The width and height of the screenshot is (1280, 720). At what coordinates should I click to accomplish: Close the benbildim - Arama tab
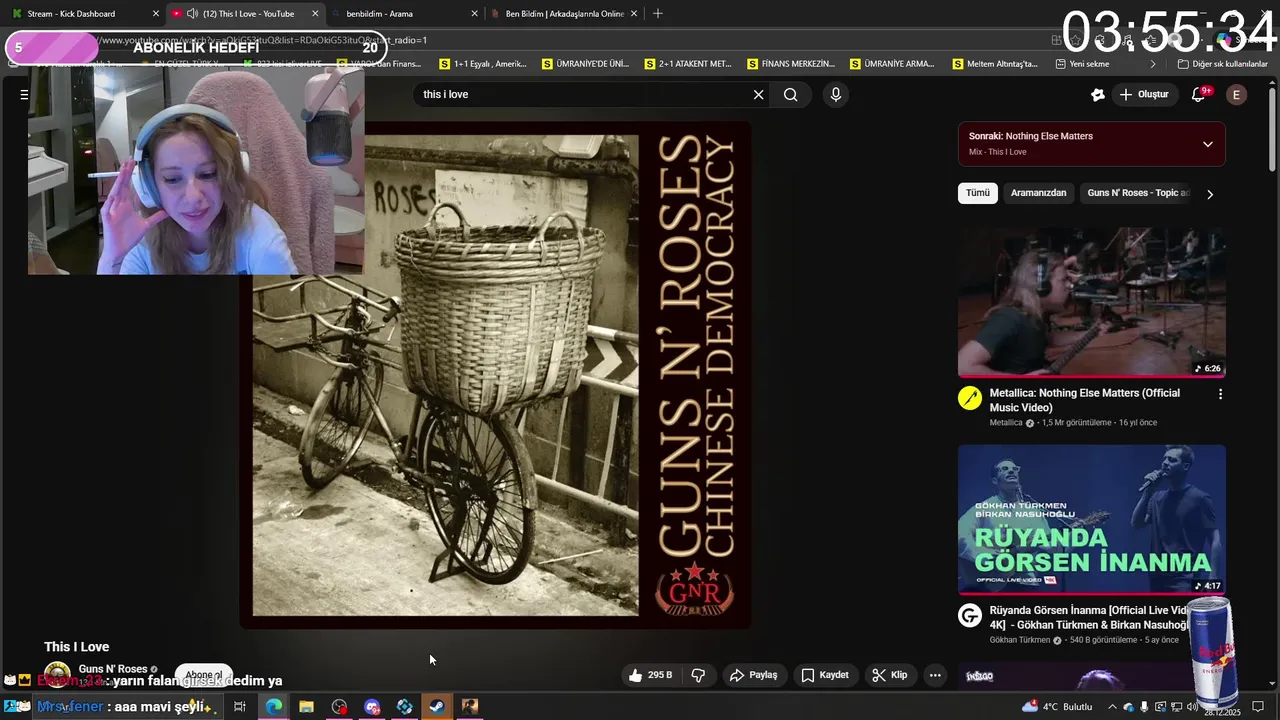(x=474, y=14)
